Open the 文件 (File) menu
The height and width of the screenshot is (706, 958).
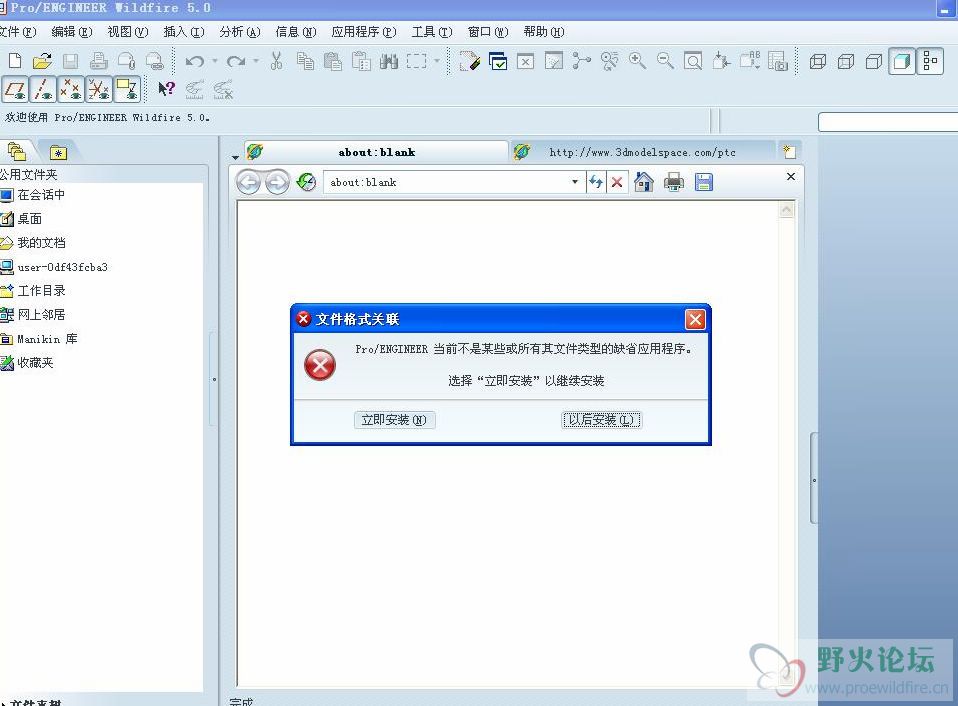pos(17,32)
